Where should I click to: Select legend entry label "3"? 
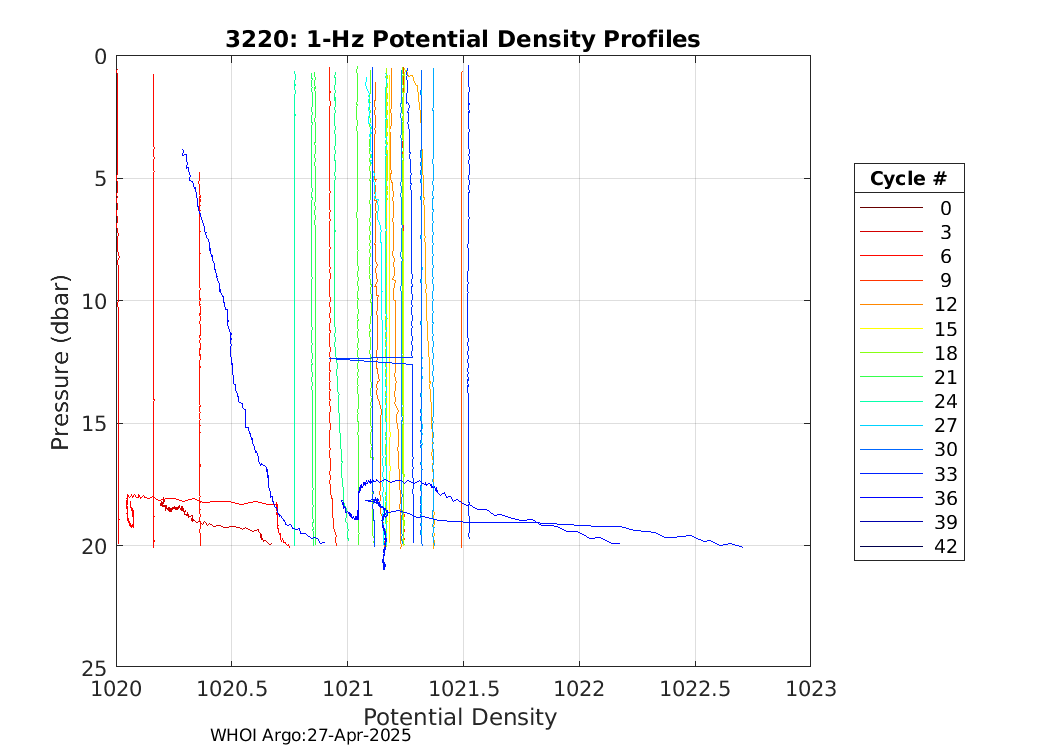(946, 232)
